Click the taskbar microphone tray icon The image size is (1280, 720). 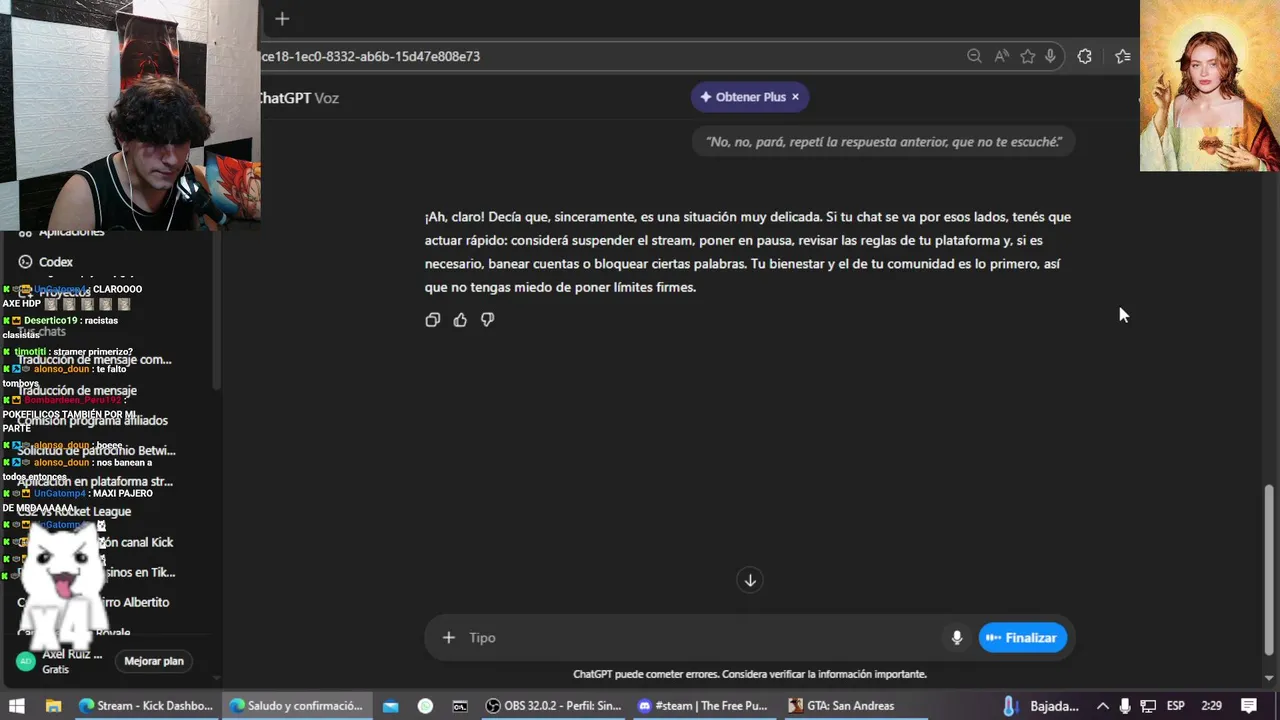click(x=1126, y=706)
